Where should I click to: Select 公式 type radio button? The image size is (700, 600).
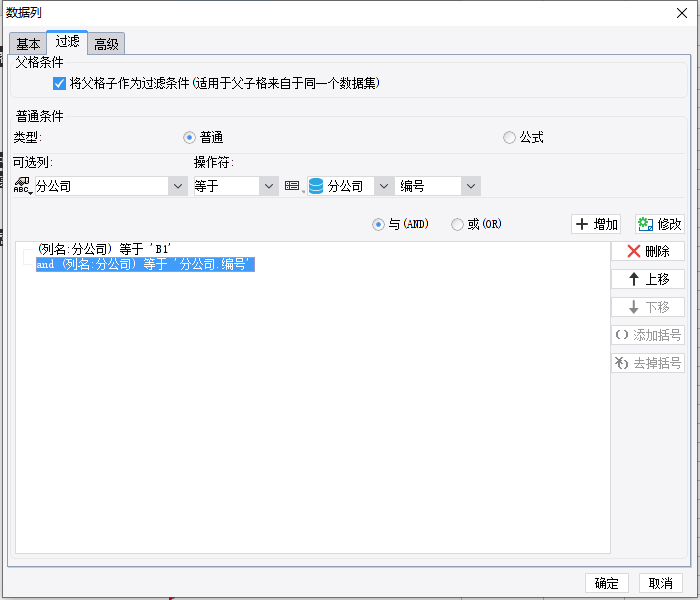[x=509, y=138]
